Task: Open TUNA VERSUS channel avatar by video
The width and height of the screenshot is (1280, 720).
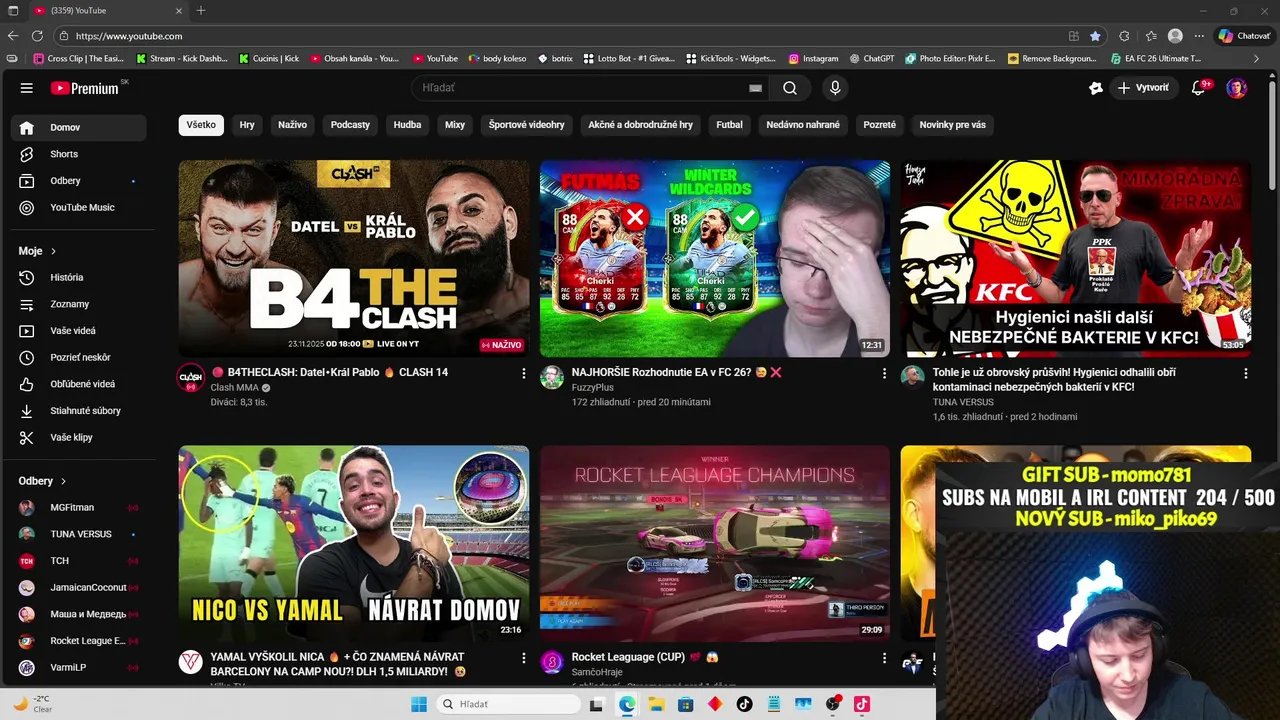Action: [912, 376]
